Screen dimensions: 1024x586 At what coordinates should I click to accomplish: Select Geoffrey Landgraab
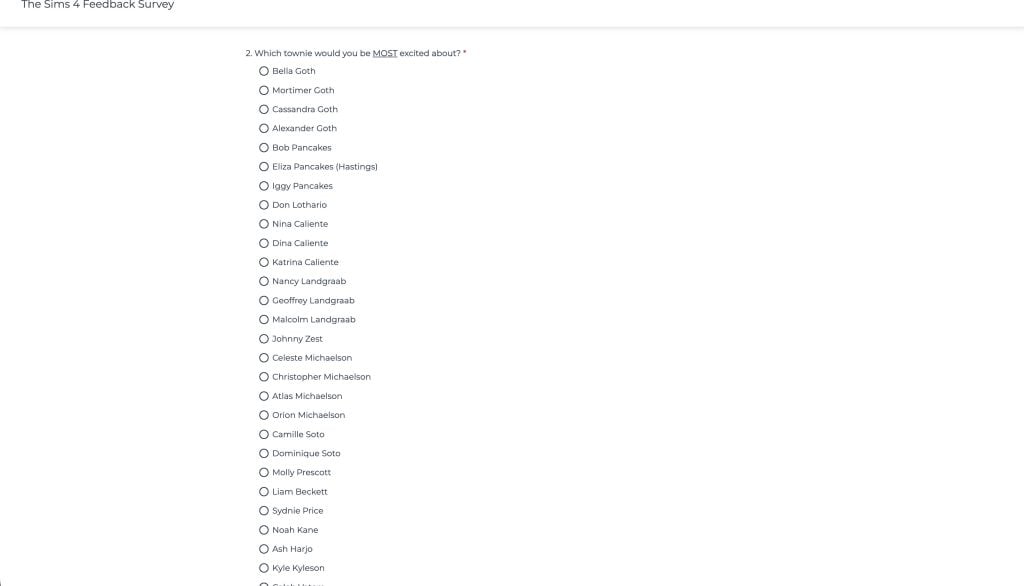point(264,300)
